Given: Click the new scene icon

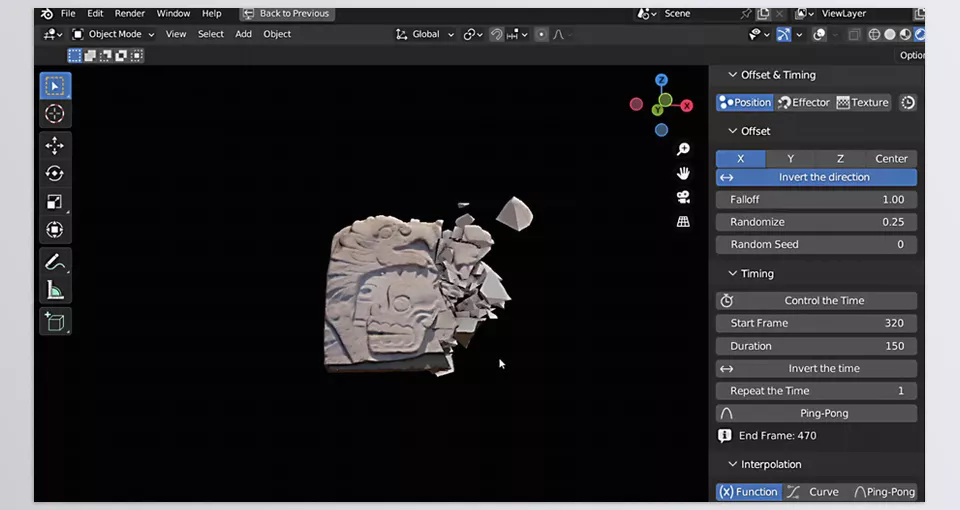Looking at the screenshot, I should pyautogui.click(x=763, y=13).
